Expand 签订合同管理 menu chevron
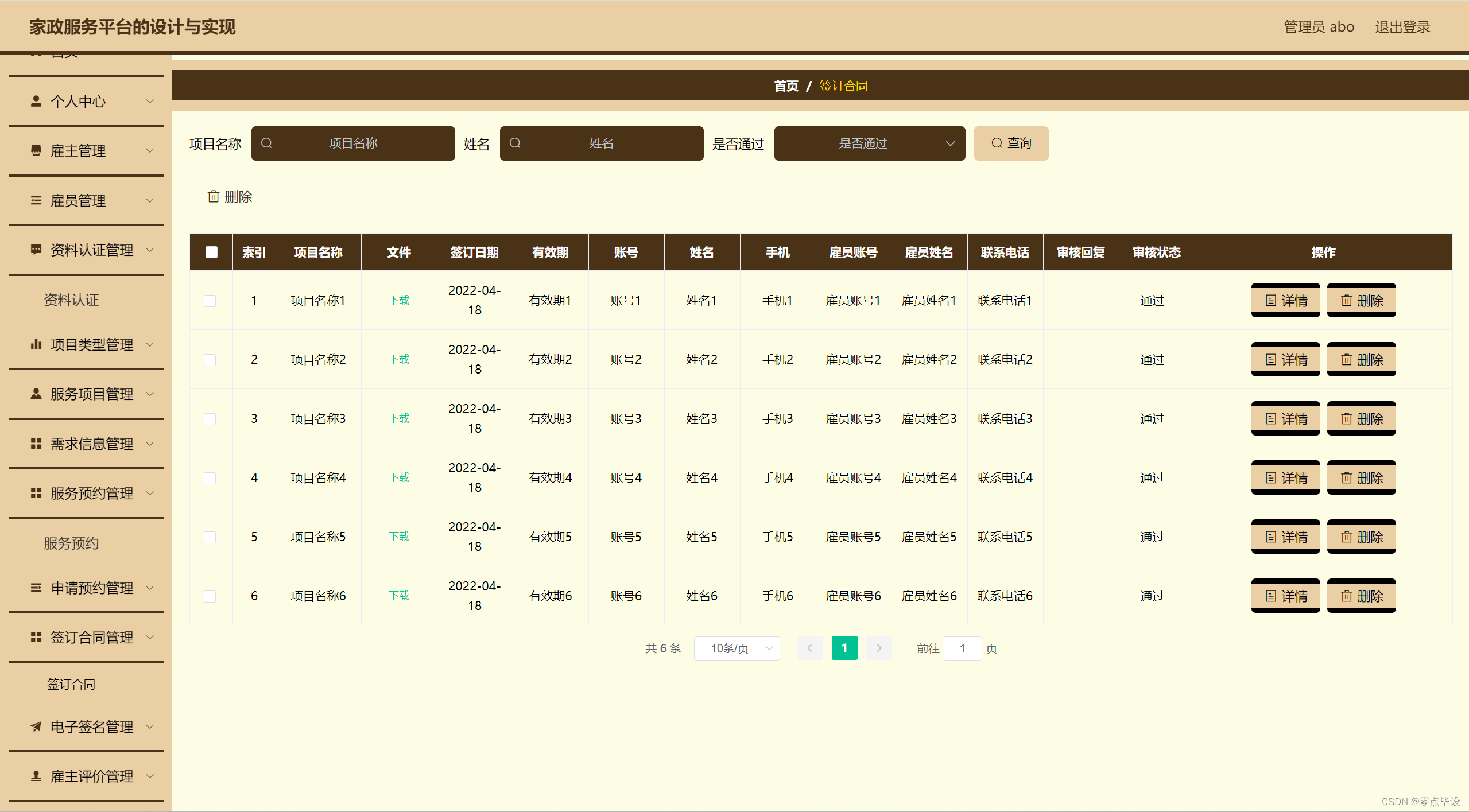This screenshot has width=1469, height=812. click(x=150, y=637)
